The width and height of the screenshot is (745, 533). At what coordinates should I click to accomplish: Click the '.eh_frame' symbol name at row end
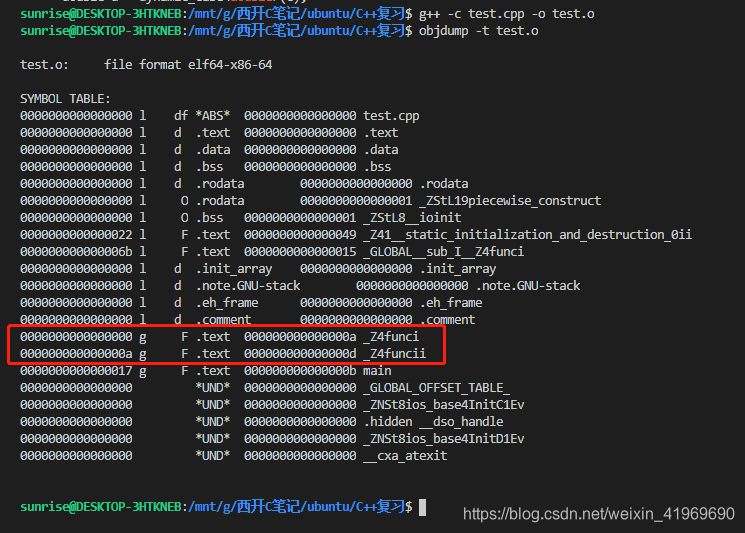451,303
